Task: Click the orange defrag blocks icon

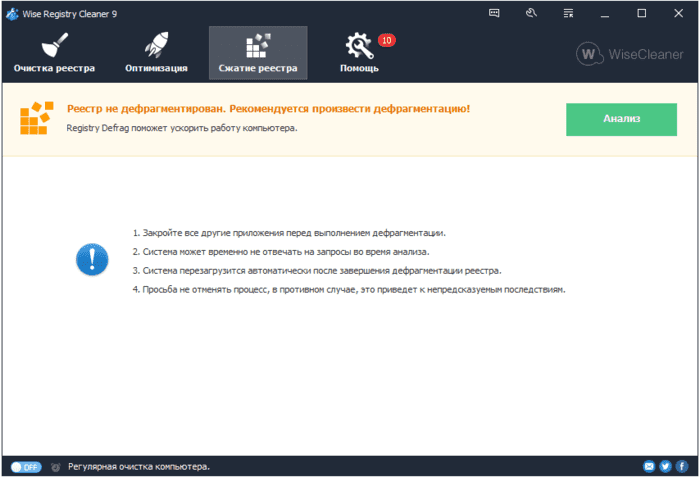Action: tap(36, 118)
